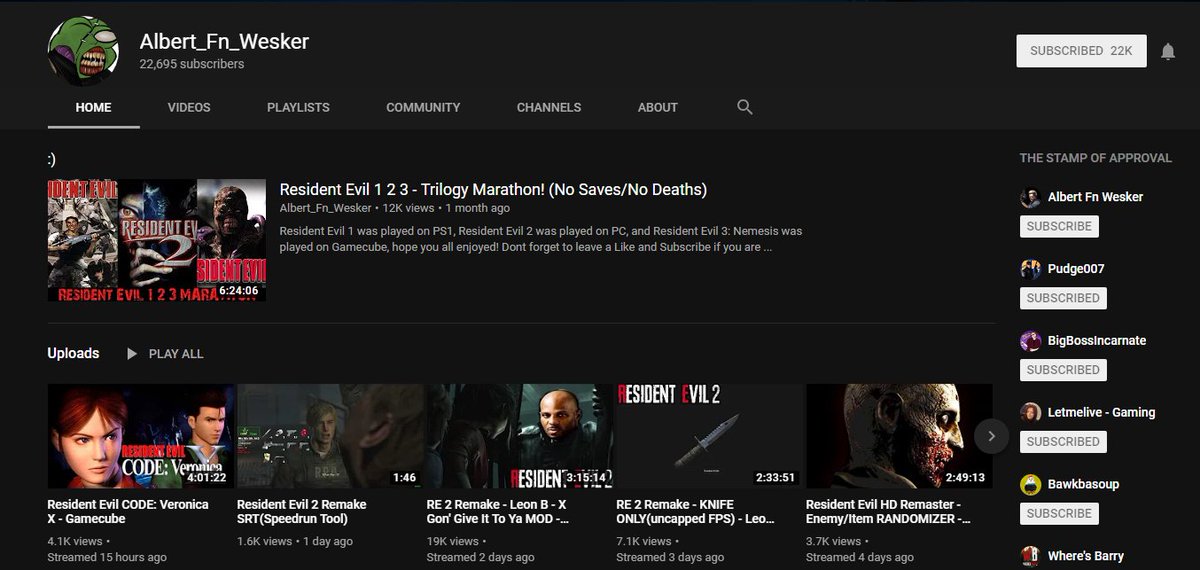Open the About tab
The image size is (1200, 570).
(658, 107)
